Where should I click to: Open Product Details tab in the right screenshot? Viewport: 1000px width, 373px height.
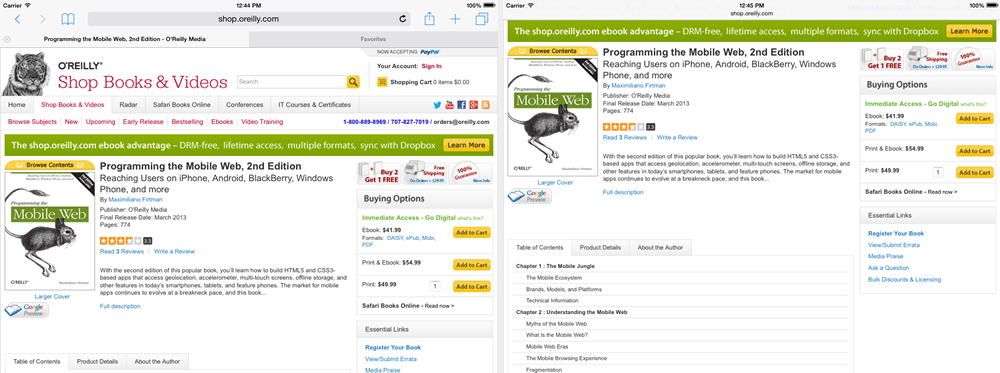(600, 247)
